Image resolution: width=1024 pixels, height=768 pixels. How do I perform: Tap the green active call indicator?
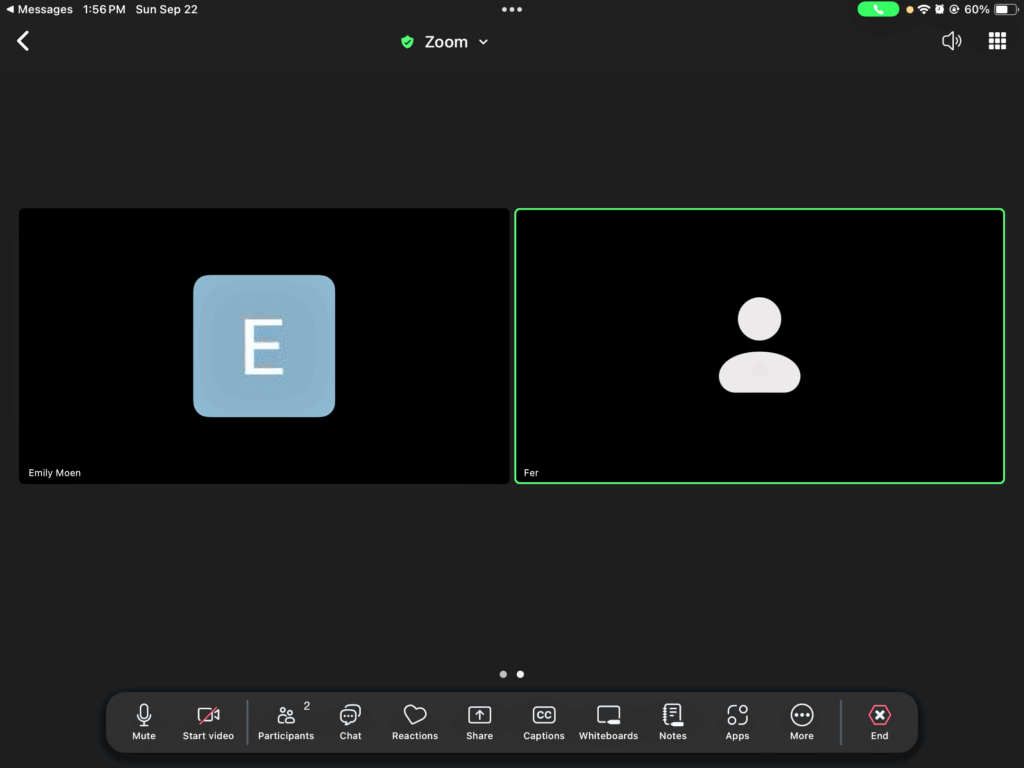tap(878, 9)
